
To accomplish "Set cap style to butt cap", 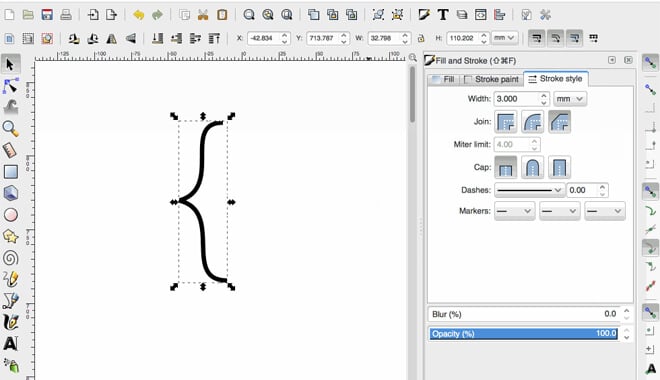I will (x=506, y=167).
